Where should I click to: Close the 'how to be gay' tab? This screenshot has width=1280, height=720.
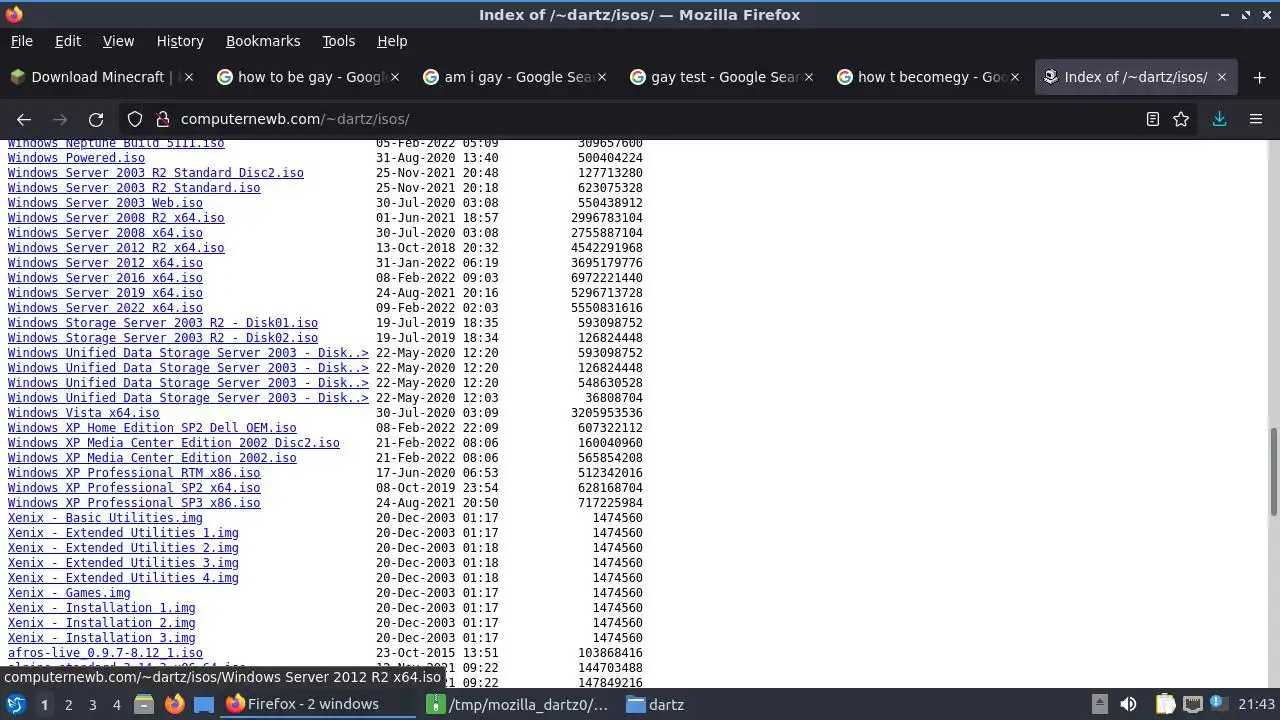coord(395,77)
